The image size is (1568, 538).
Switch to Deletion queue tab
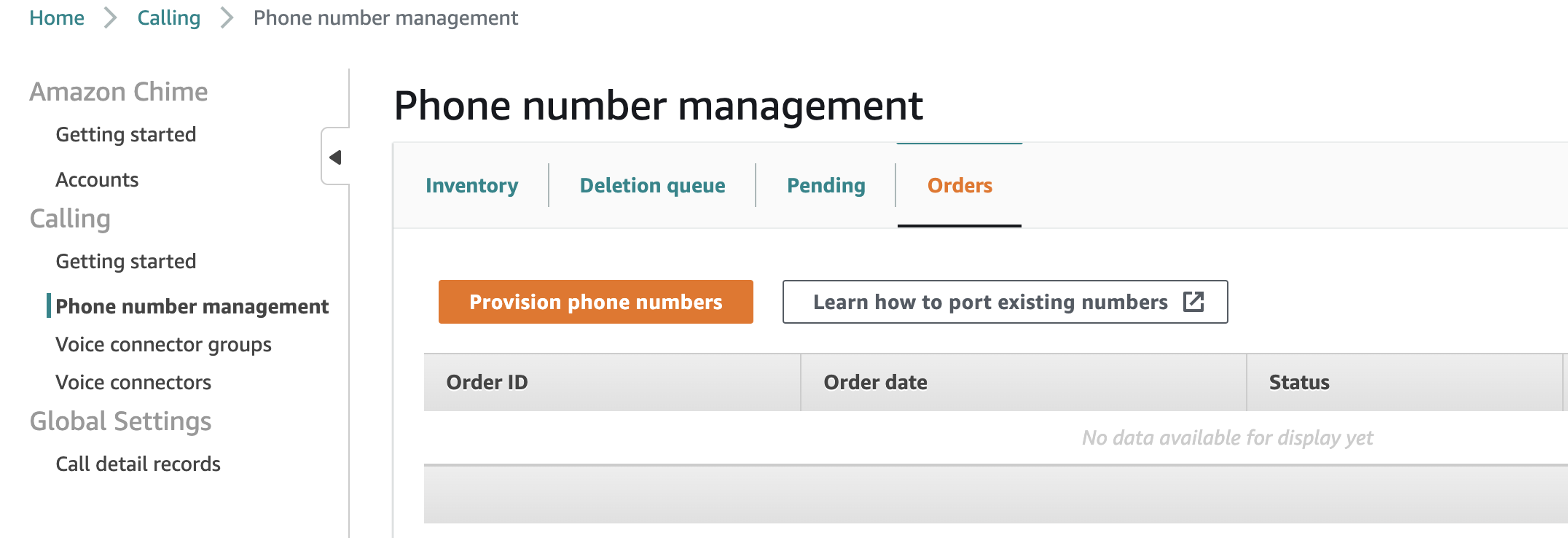[x=652, y=185]
